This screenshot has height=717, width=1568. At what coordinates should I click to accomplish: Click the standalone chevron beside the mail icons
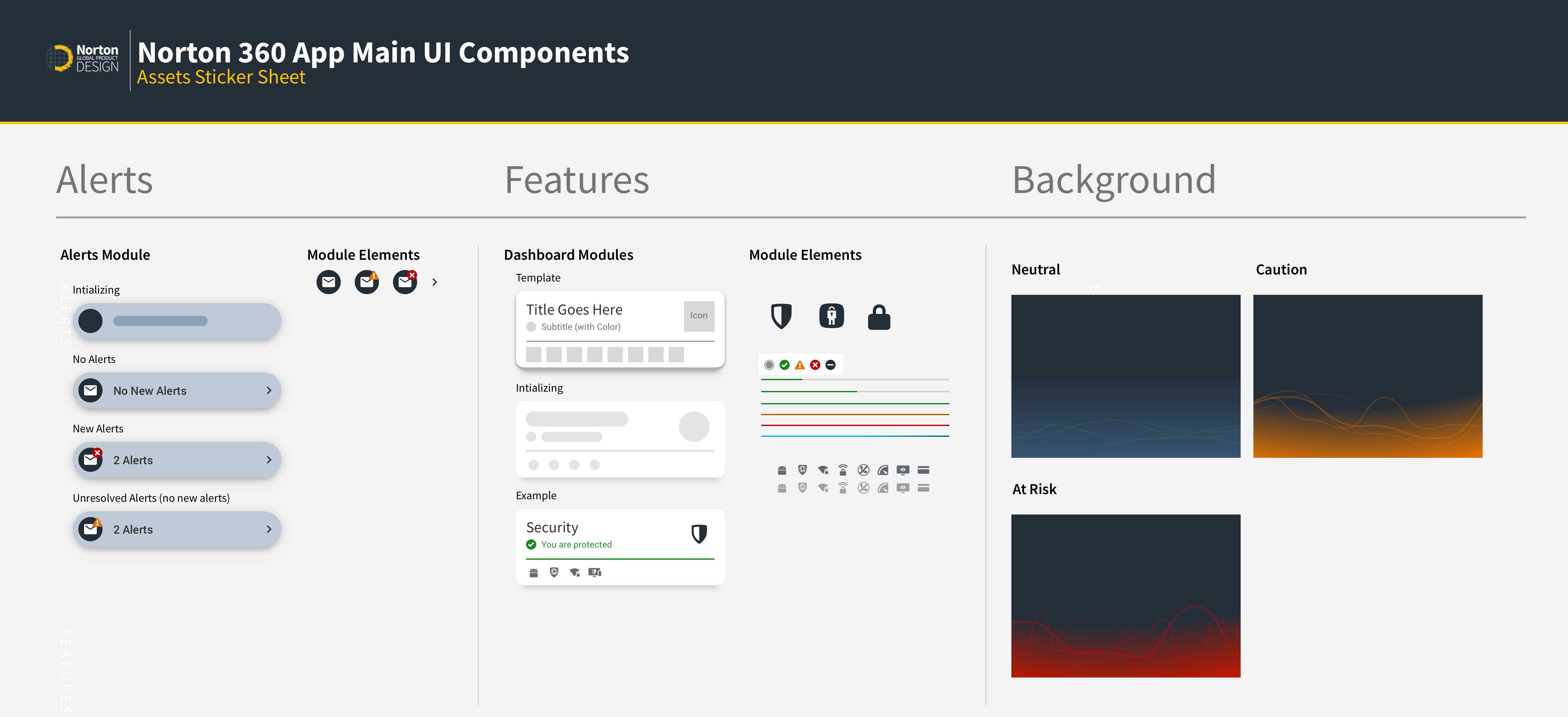coord(435,282)
